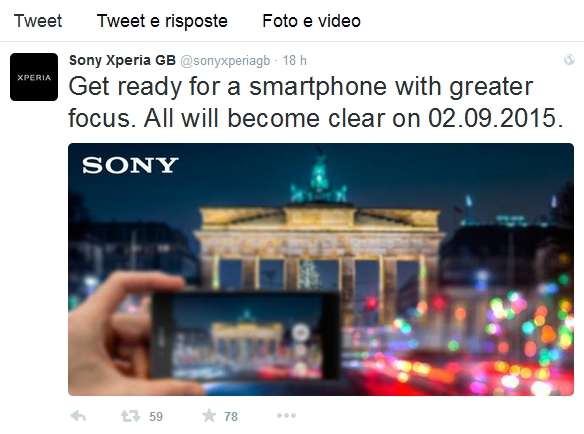The width and height of the screenshot is (584, 434).
Task: Click colorful bokeh lights in the photo
Action: [521, 328]
